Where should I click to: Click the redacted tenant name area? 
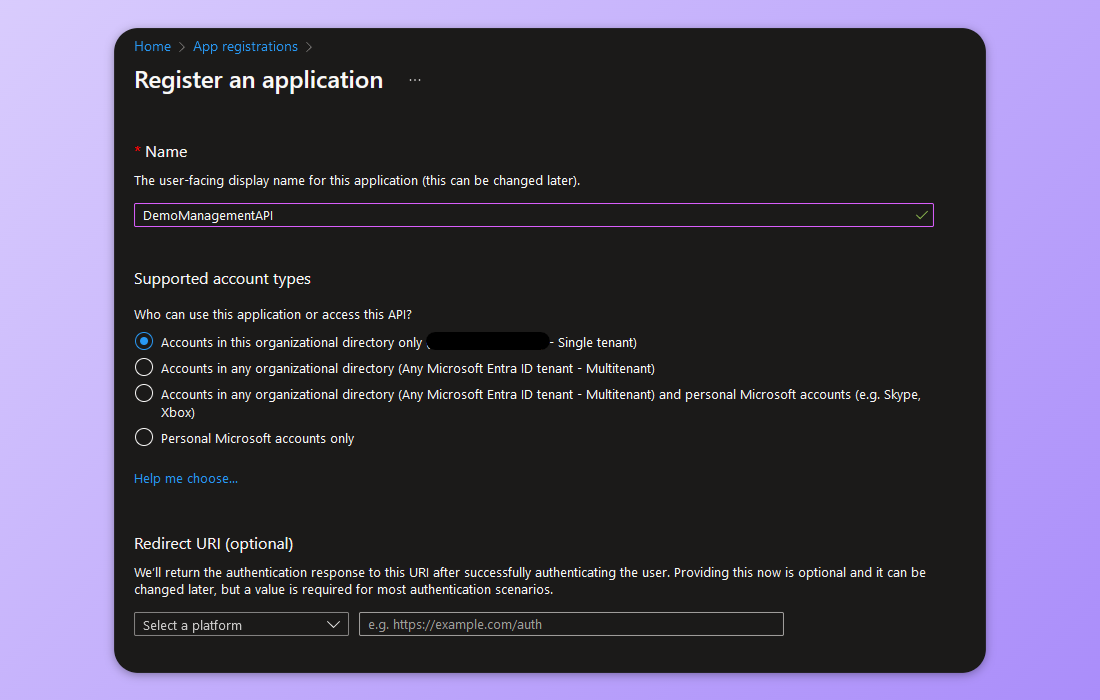[x=489, y=340]
